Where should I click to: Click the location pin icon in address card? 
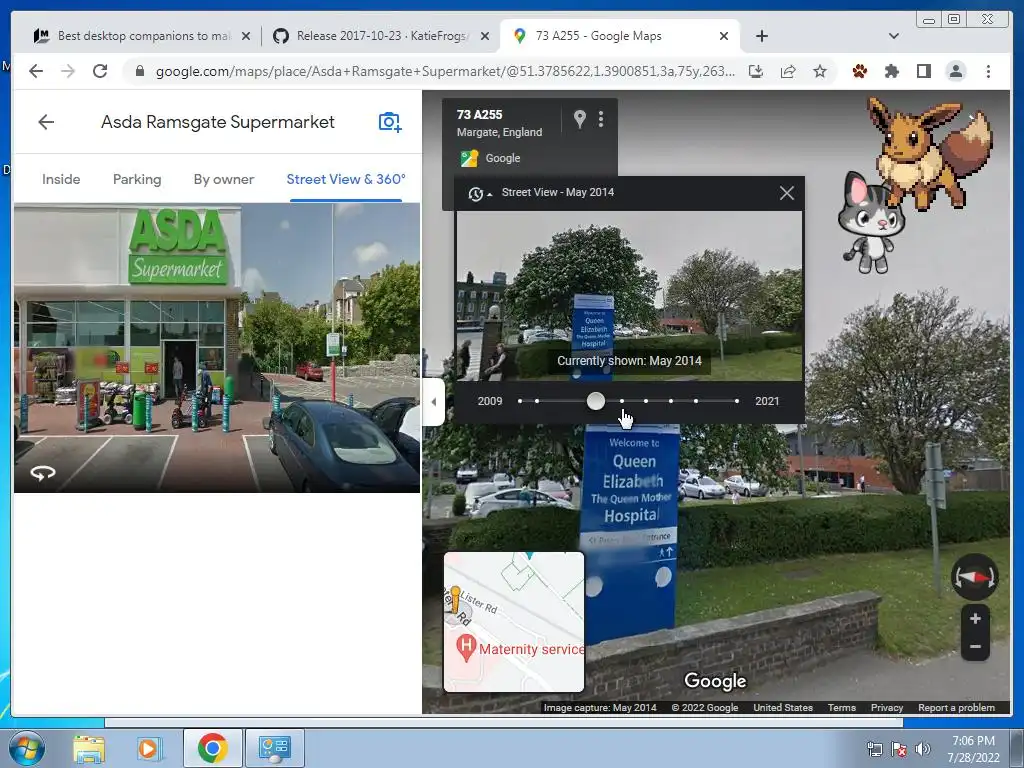click(579, 119)
